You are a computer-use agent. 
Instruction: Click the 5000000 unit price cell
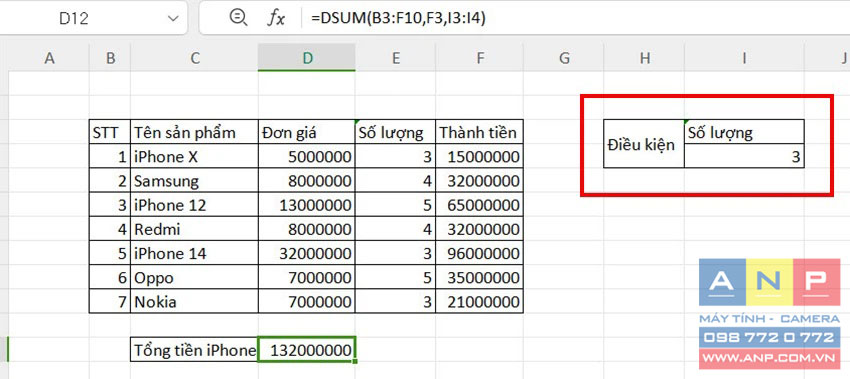pos(307,156)
